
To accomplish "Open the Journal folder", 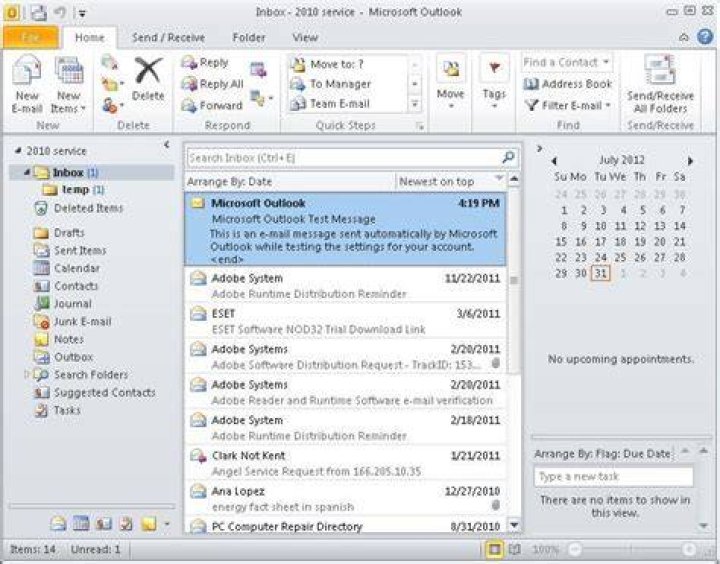I will [x=63, y=304].
